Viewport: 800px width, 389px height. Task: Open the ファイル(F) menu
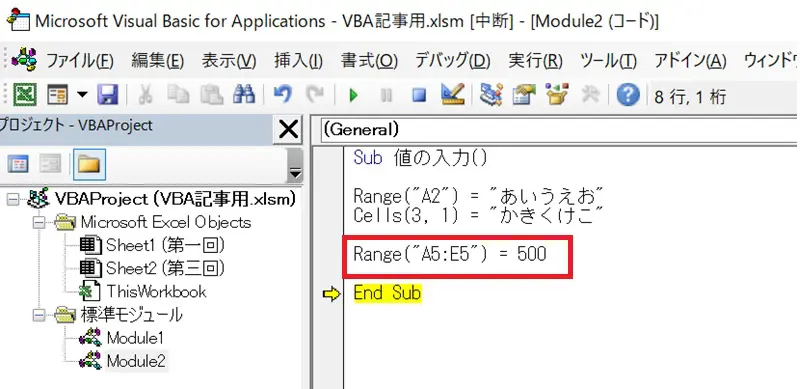coord(80,61)
